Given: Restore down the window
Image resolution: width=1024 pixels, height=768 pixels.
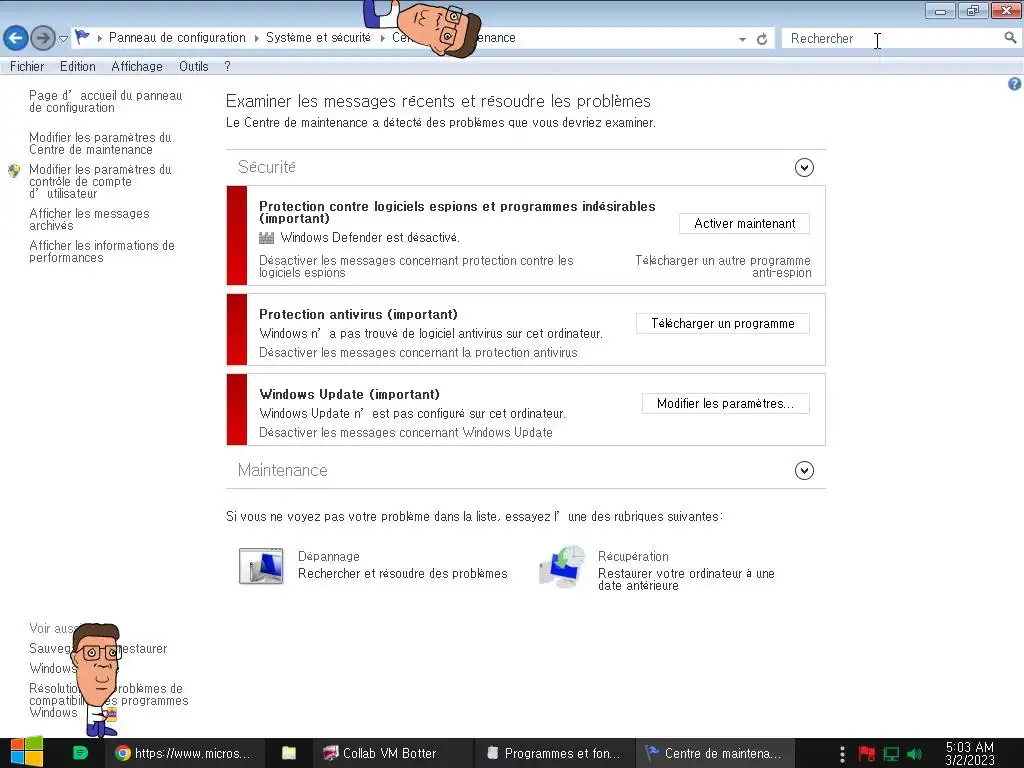Looking at the screenshot, I should click(972, 10).
